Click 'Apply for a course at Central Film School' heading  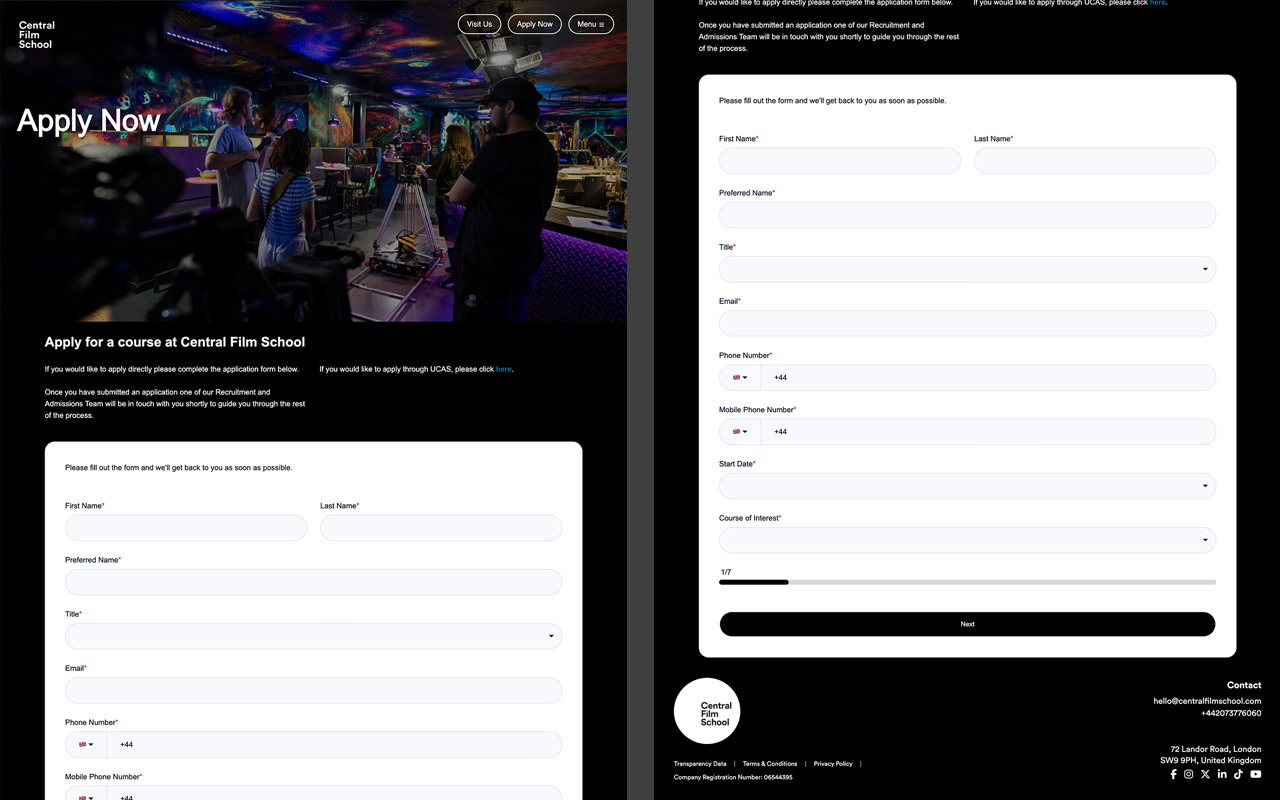[175, 342]
